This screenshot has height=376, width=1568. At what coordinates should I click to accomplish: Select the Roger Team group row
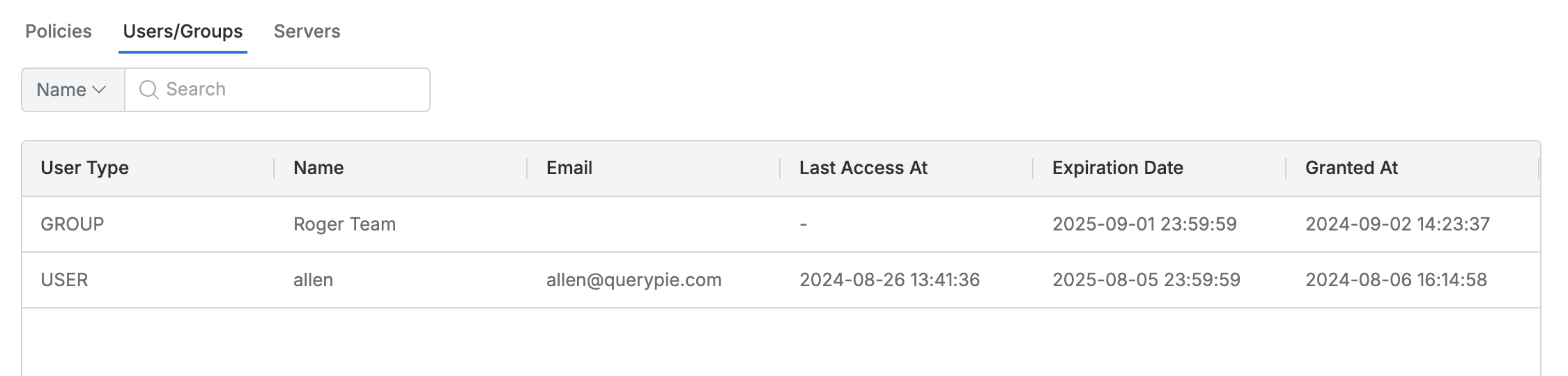click(344, 224)
